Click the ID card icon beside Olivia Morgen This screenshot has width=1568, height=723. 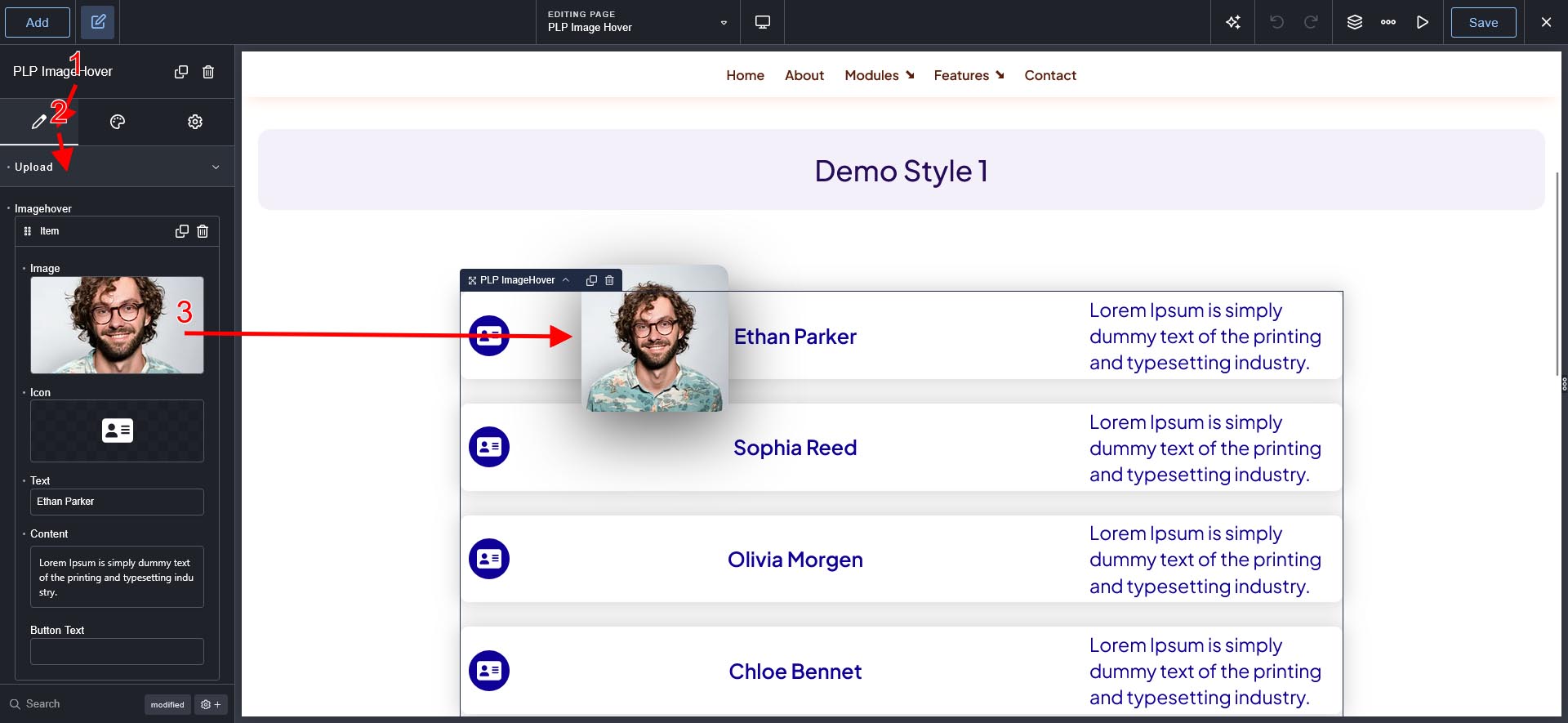pyautogui.click(x=489, y=559)
